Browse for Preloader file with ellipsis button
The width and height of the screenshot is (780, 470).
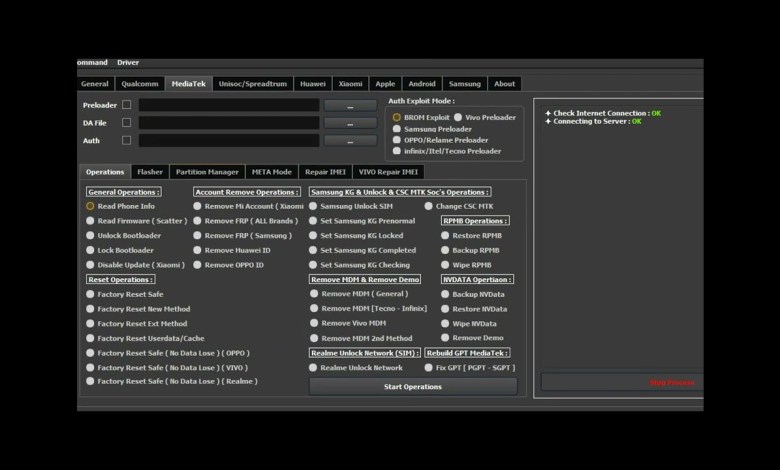(350, 105)
